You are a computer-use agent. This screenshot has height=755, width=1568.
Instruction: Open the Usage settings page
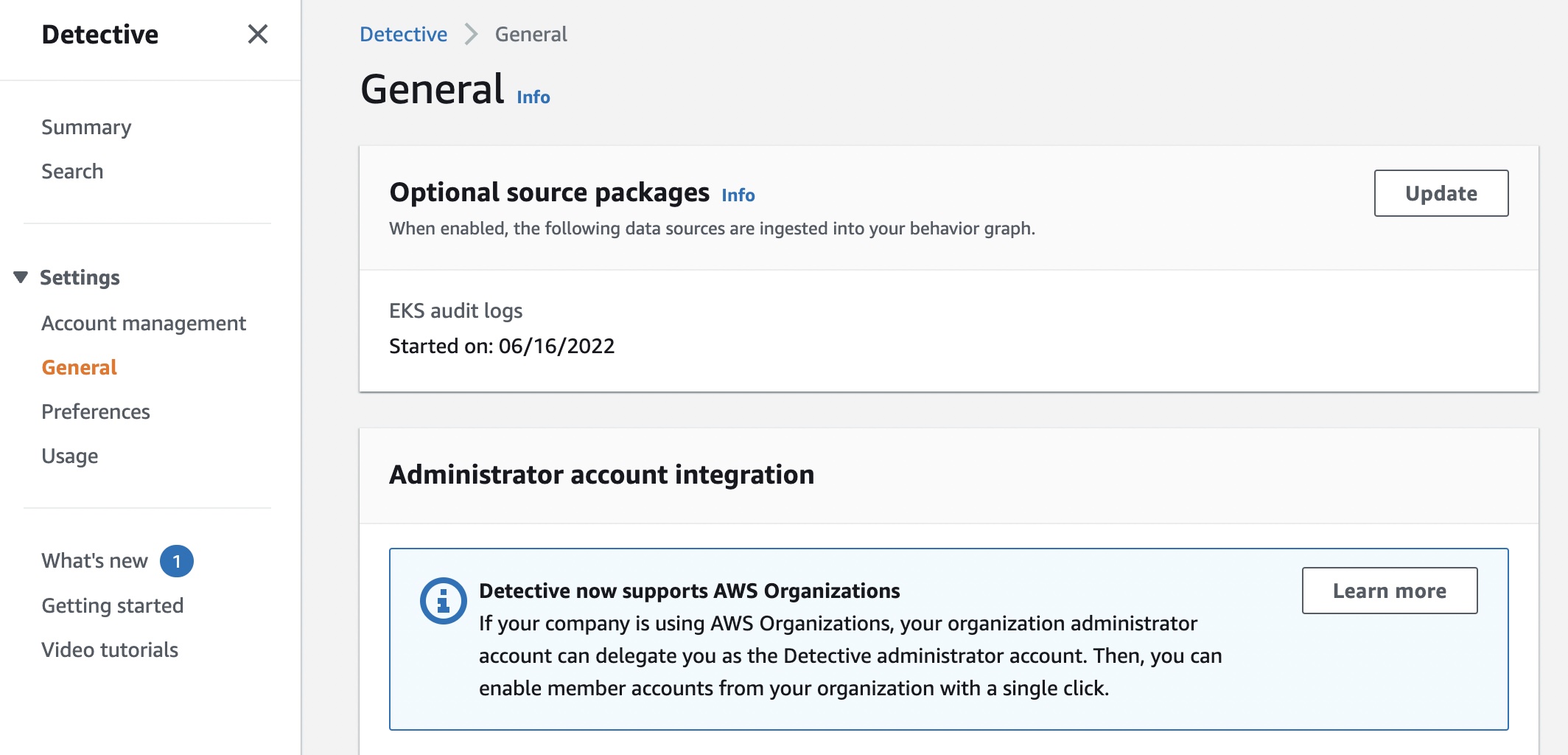pos(70,456)
